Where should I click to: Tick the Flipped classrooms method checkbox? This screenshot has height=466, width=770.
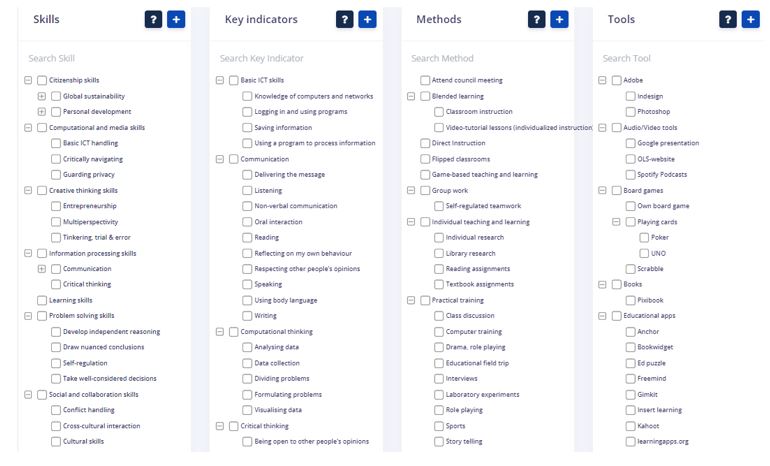coord(425,159)
